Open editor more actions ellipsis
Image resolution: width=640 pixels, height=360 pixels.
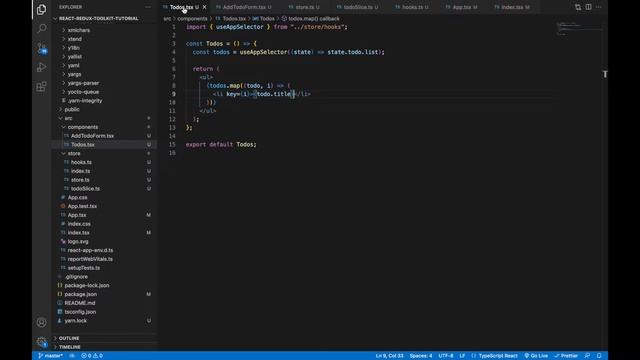pyautogui.click(x=599, y=7)
